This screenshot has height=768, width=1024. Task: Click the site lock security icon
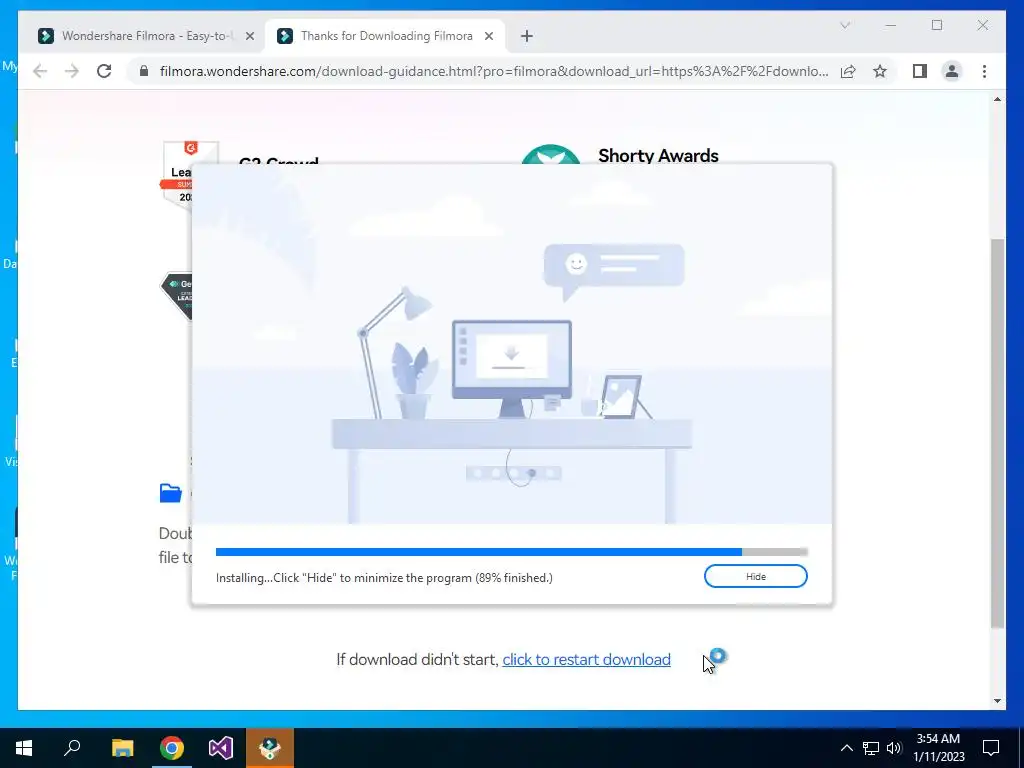144,71
